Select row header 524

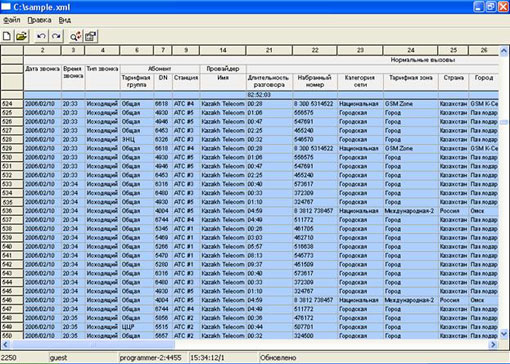click(12, 104)
